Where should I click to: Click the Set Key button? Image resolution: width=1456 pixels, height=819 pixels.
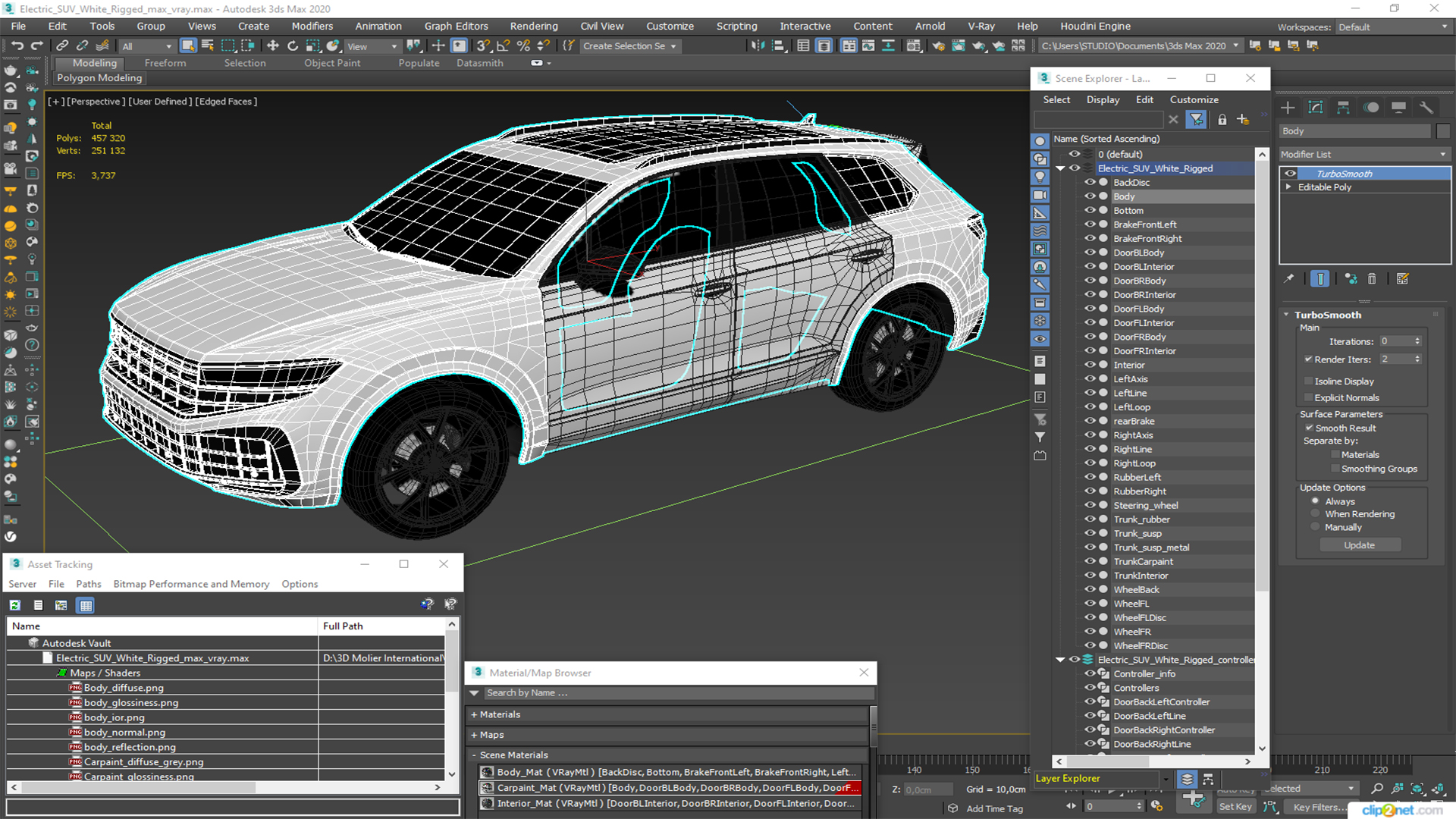(x=1235, y=807)
